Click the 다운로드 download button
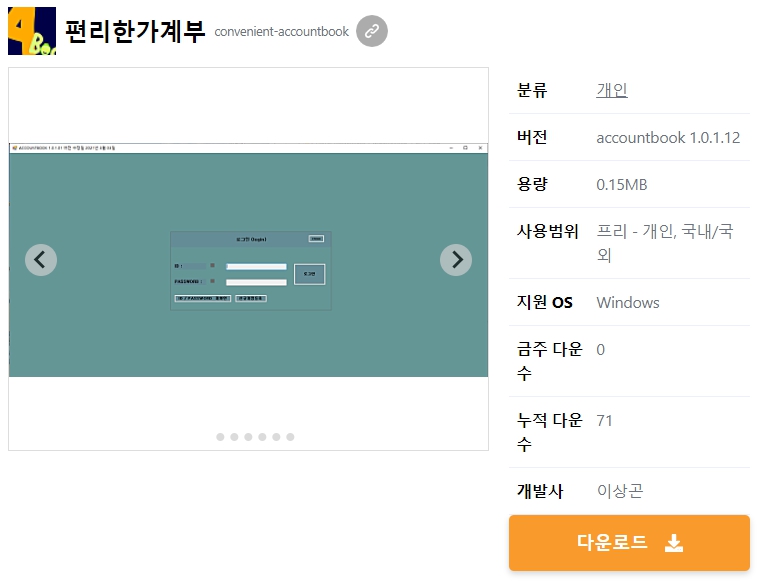Viewport: 763px width, 583px height. coord(629,543)
